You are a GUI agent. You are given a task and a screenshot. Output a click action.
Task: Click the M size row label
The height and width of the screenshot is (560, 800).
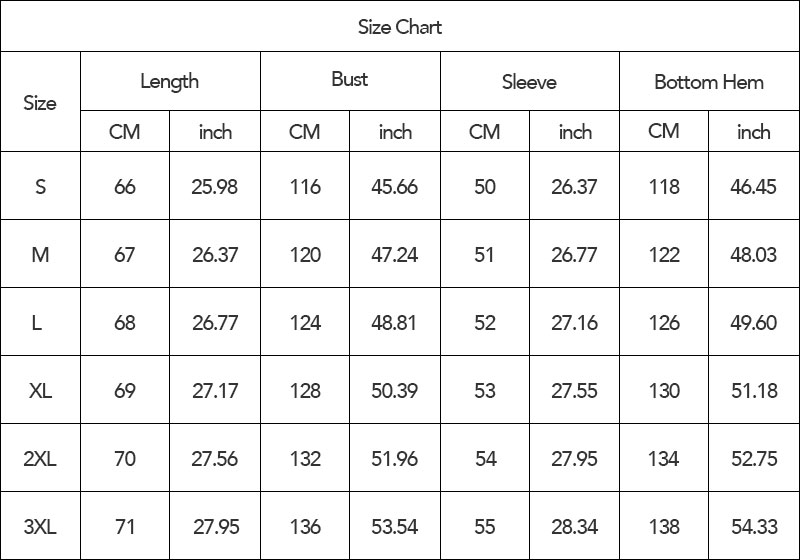click(x=40, y=255)
